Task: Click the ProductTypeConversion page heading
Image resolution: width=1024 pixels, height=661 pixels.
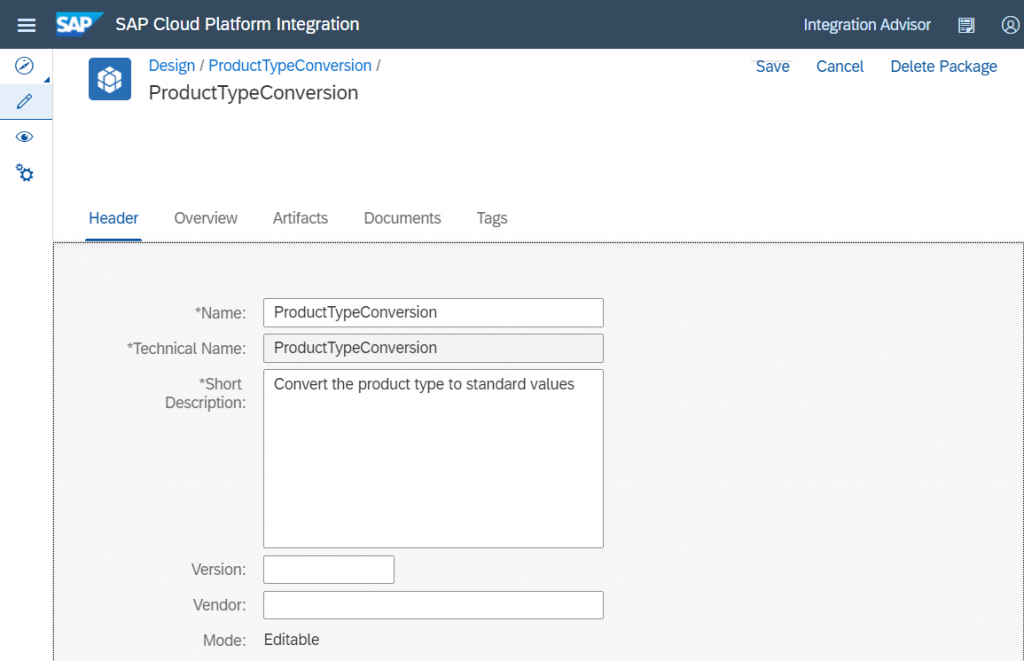Action: (253, 93)
